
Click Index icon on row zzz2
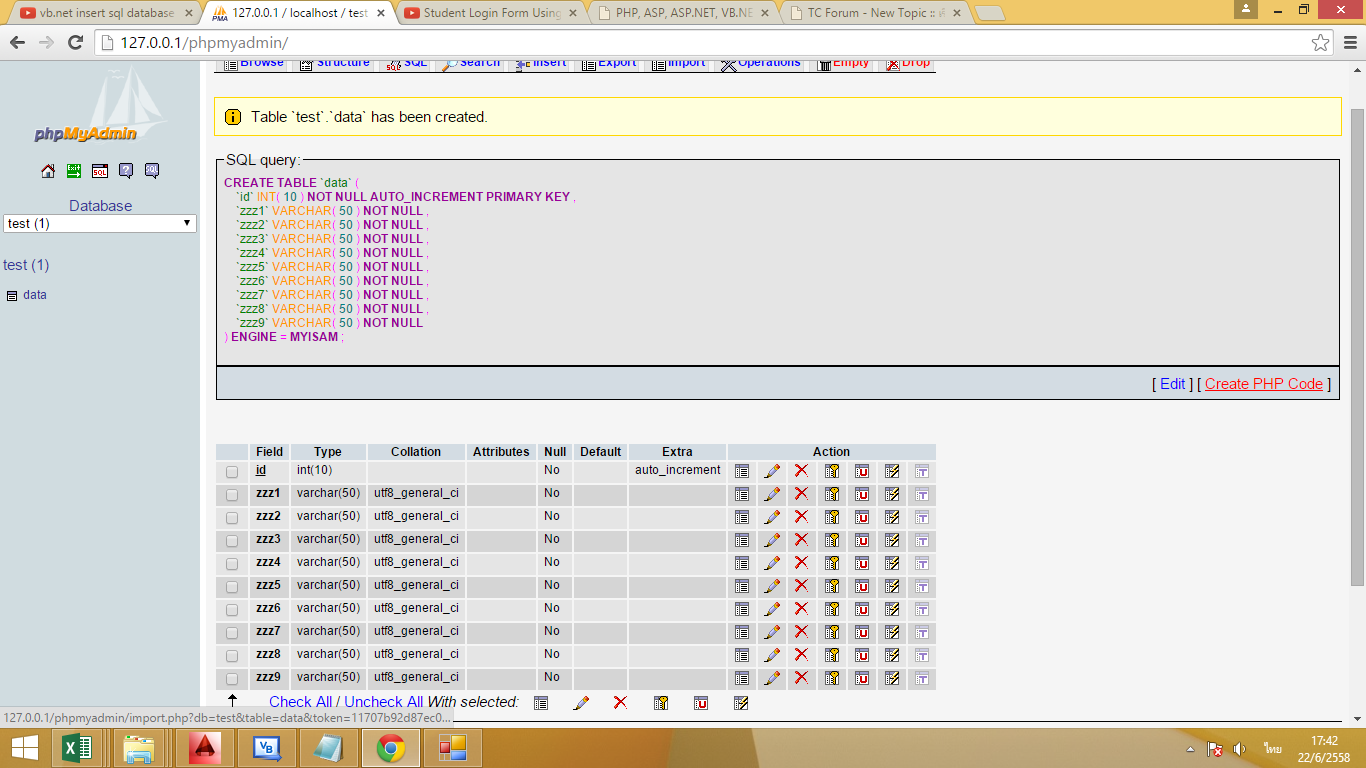(892, 517)
